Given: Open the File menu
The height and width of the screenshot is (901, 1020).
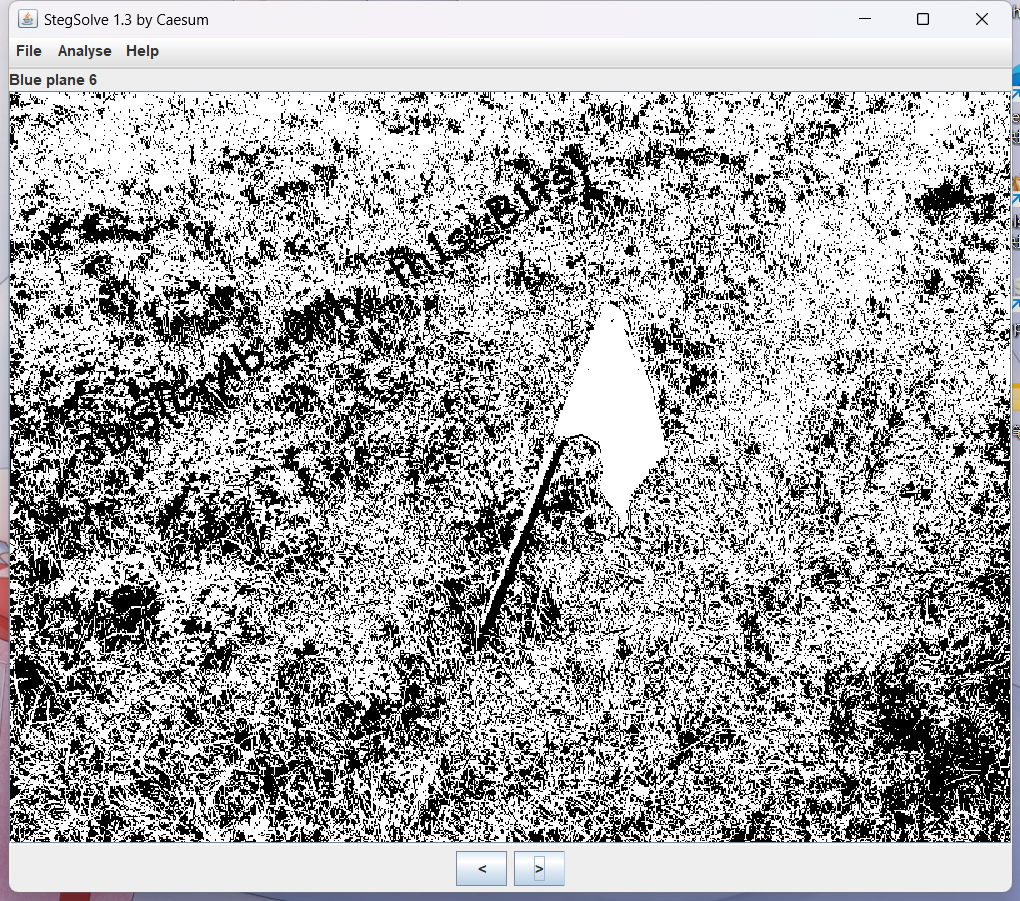Looking at the screenshot, I should pyautogui.click(x=29, y=51).
